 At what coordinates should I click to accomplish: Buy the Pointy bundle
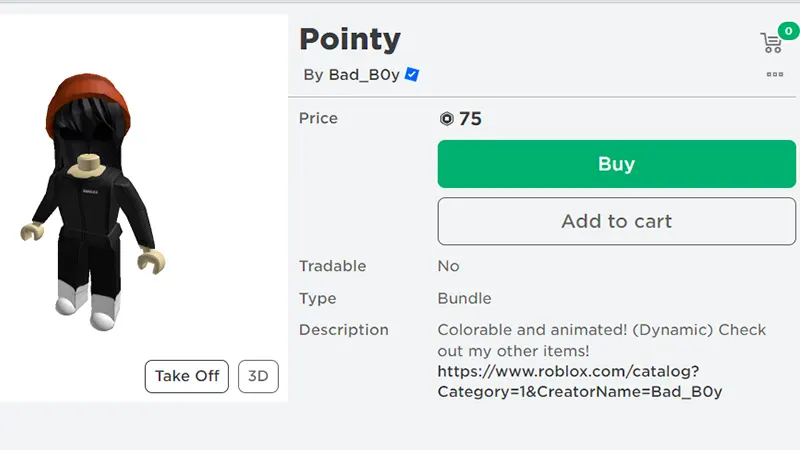[616, 164]
